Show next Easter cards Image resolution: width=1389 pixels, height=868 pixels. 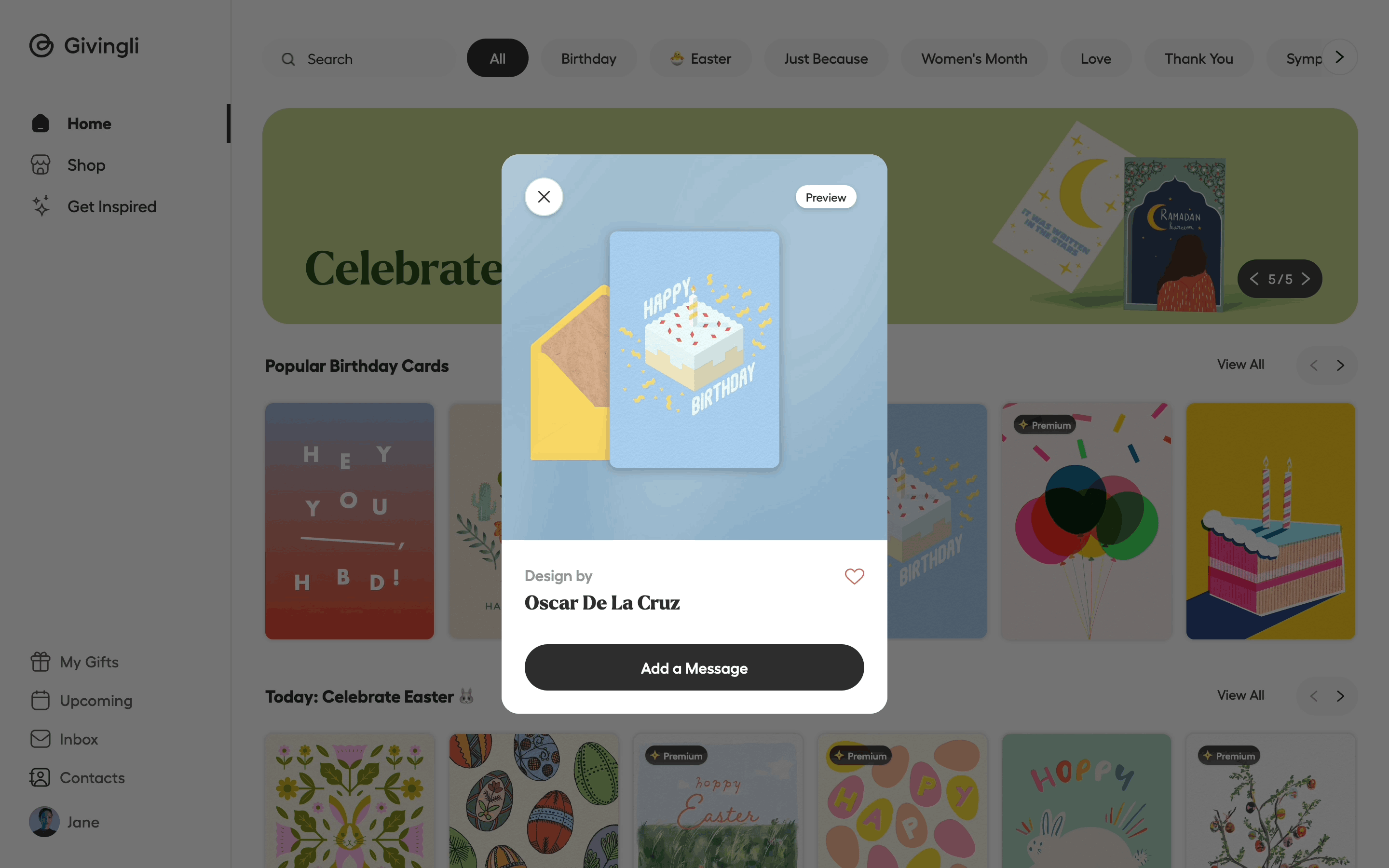(1340, 696)
